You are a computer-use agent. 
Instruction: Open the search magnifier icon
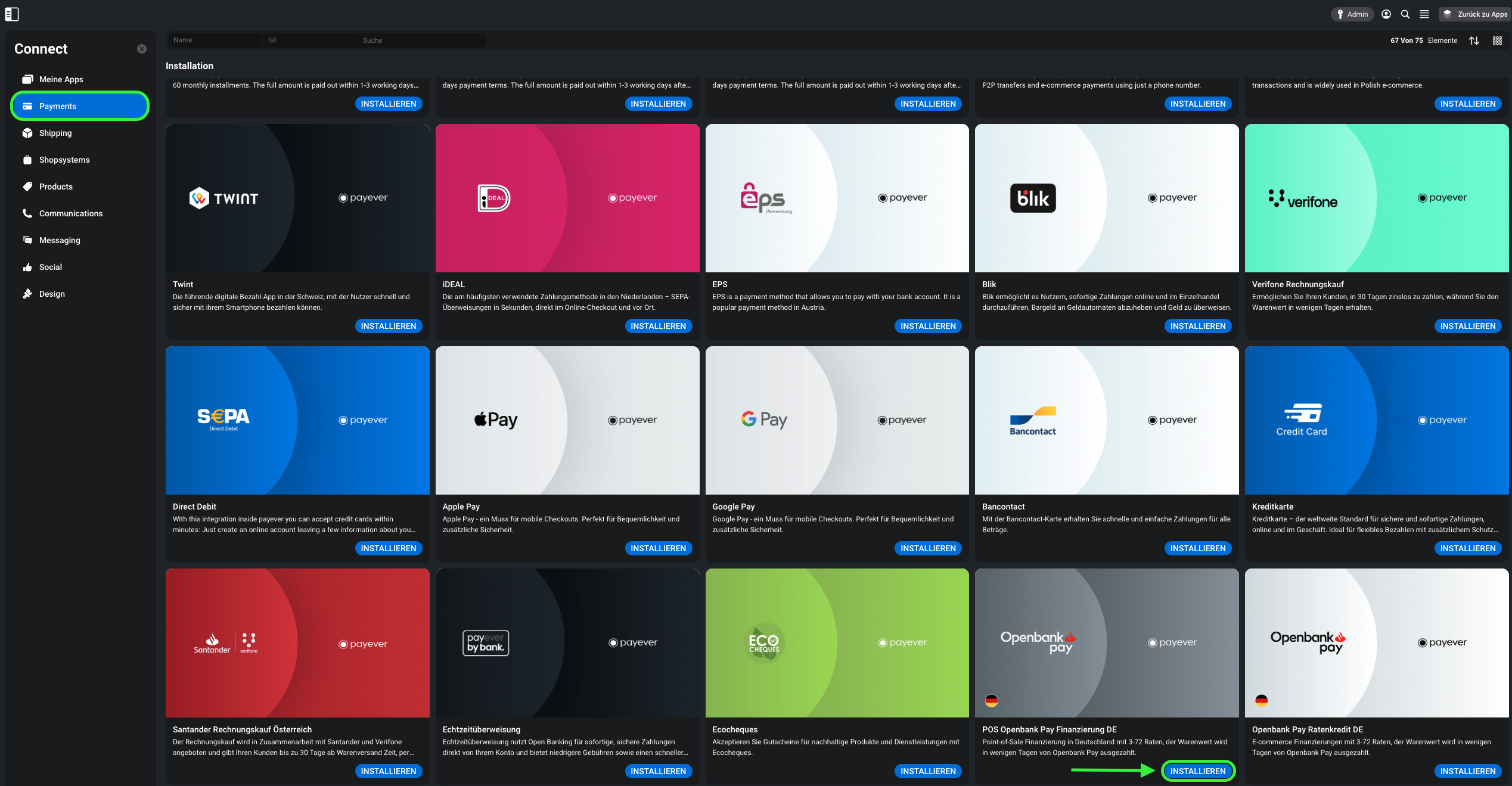click(x=1405, y=14)
